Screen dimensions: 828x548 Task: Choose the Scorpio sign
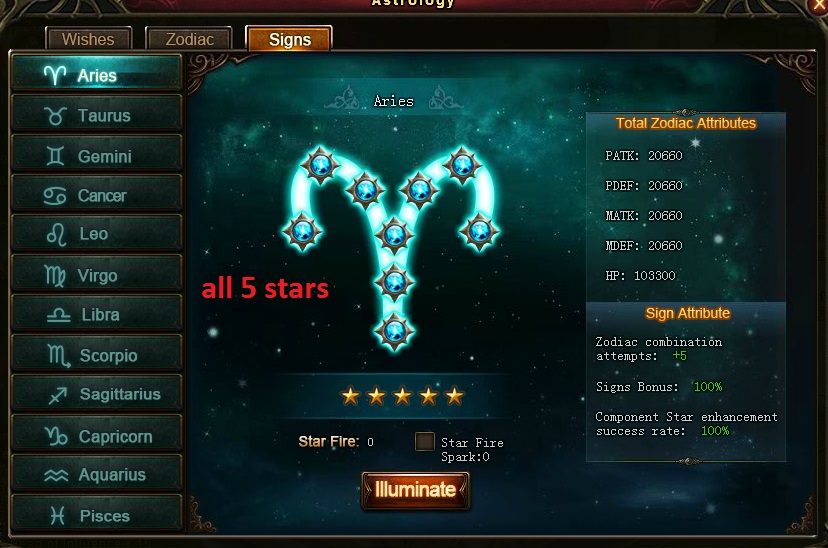[96, 355]
